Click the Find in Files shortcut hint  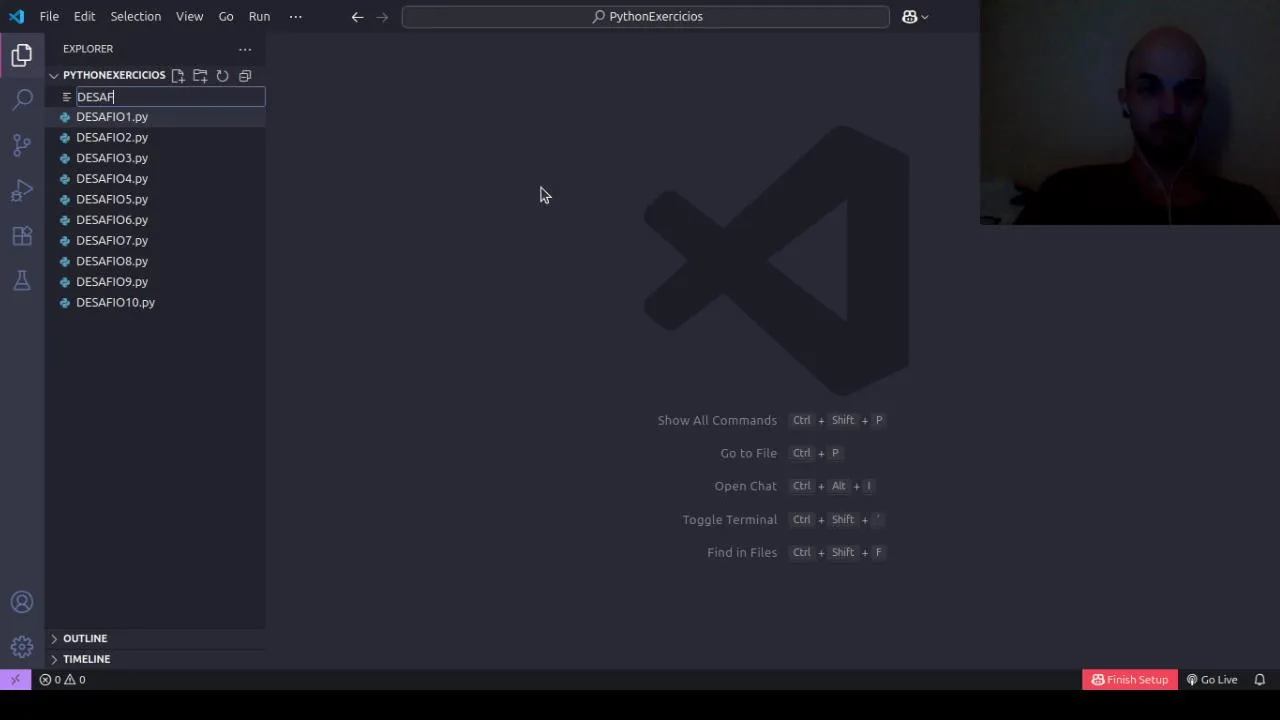pos(796,552)
